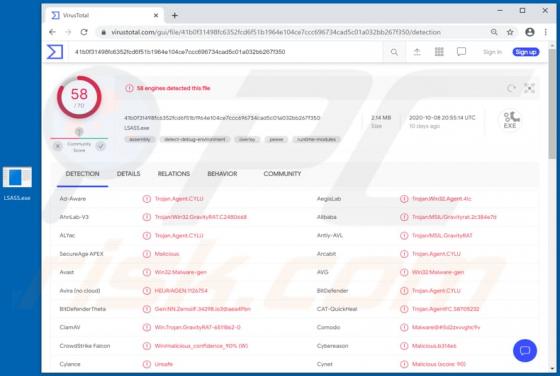Click the BitDefender alert icon
560x376 pixels.
point(404,291)
